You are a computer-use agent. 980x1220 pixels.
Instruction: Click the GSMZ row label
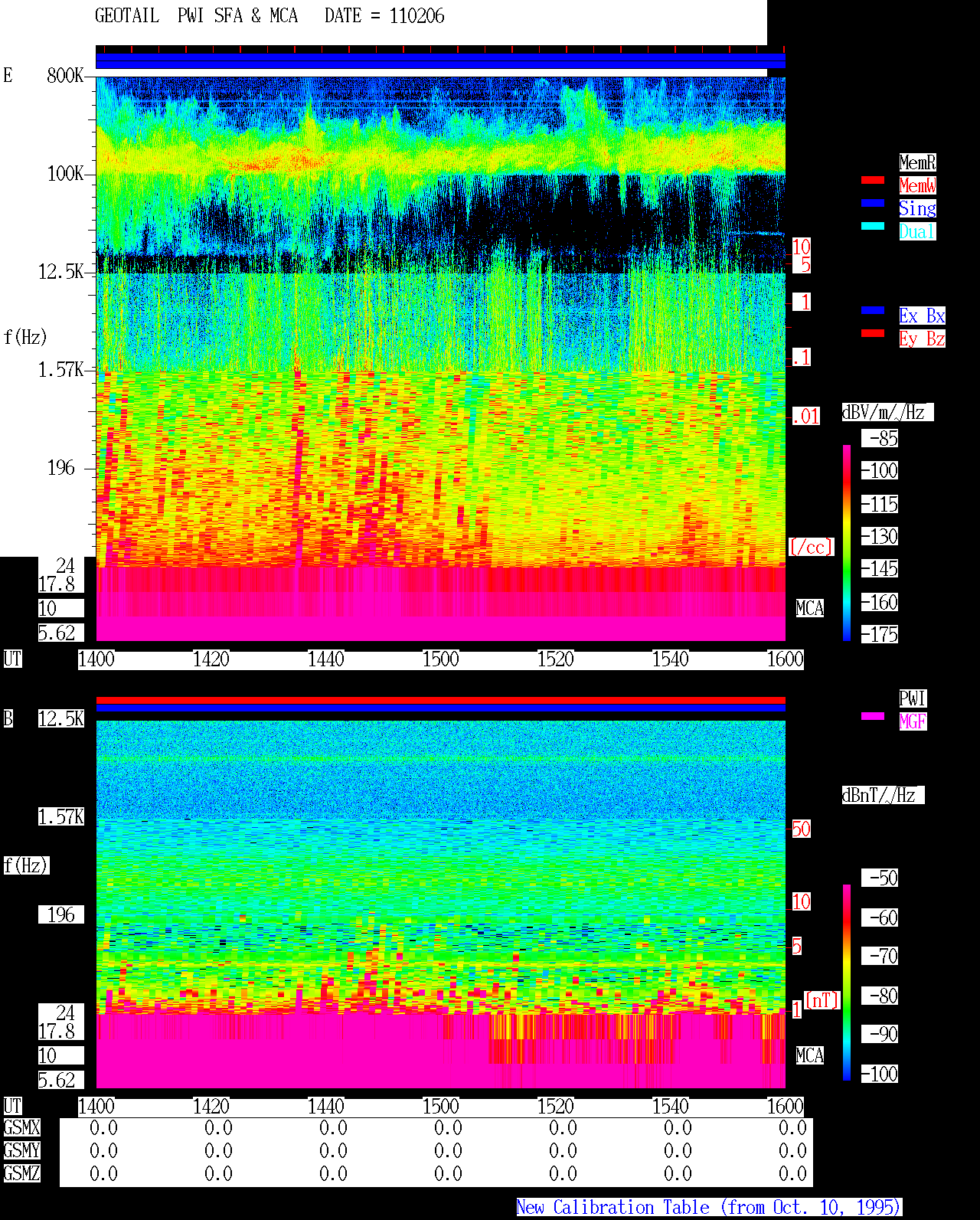point(22,1173)
